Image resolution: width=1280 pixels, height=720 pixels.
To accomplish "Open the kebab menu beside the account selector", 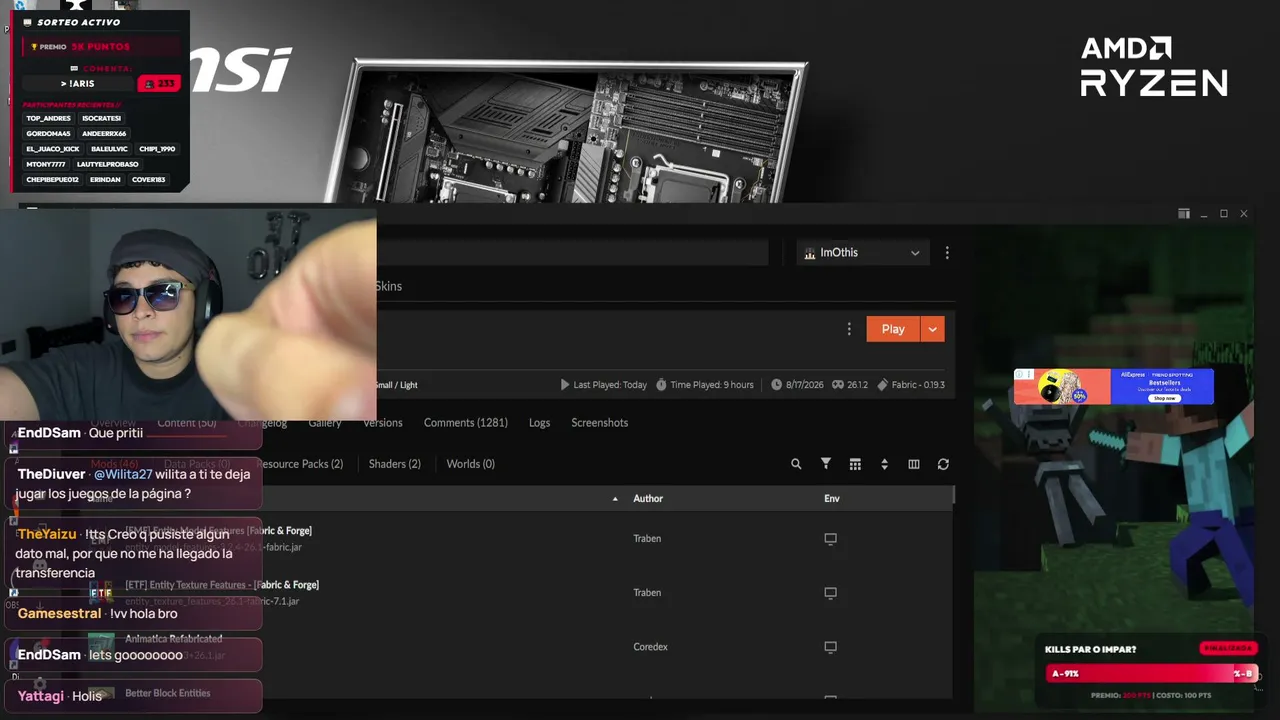I will click(947, 253).
